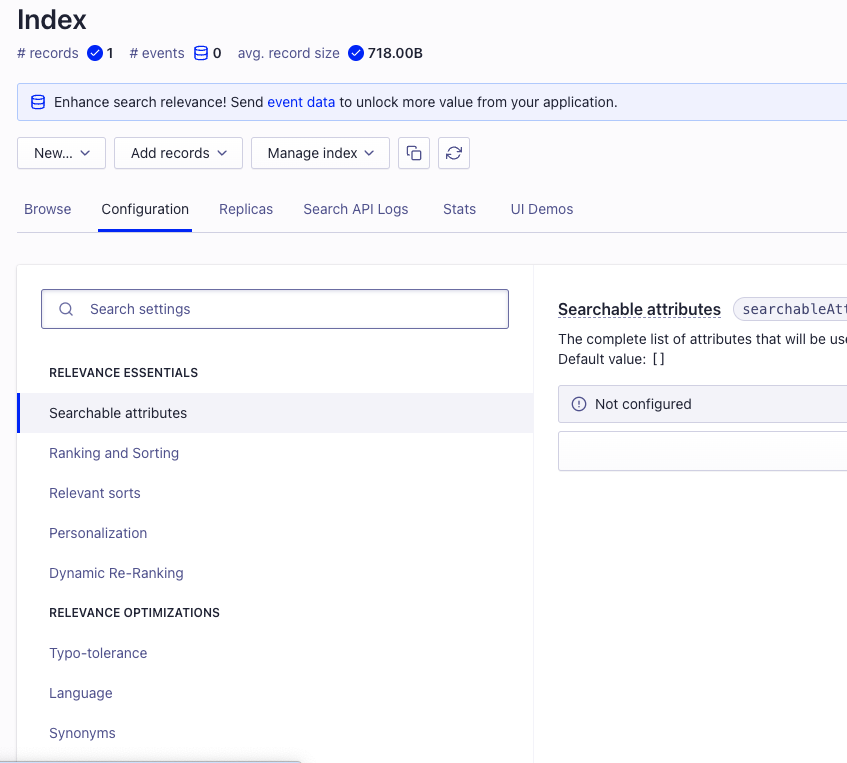Switch to the Stats tab

[459, 209]
